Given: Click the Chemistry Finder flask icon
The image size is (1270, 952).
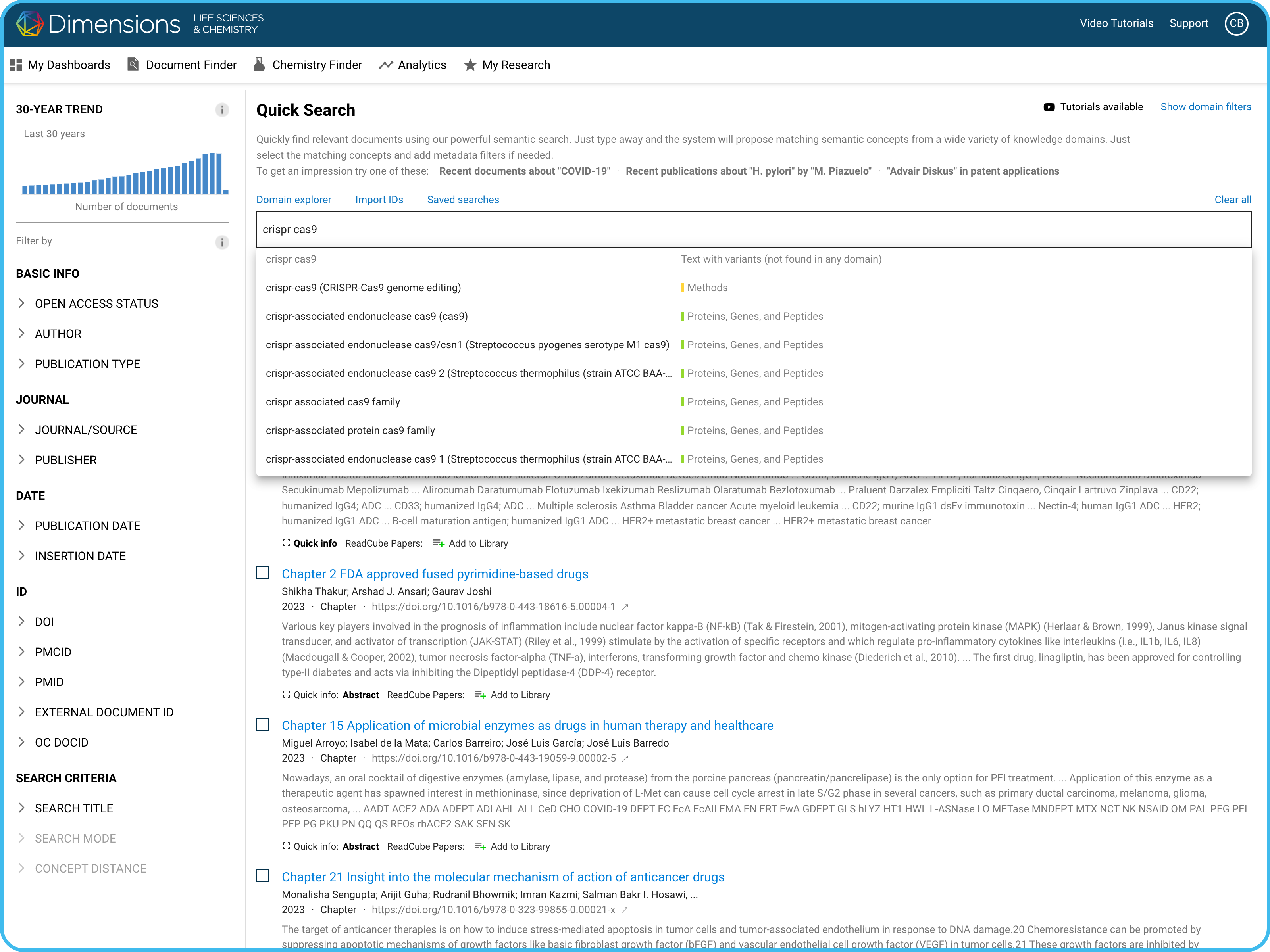Looking at the screenshot, I should click(x=260, y=64).
